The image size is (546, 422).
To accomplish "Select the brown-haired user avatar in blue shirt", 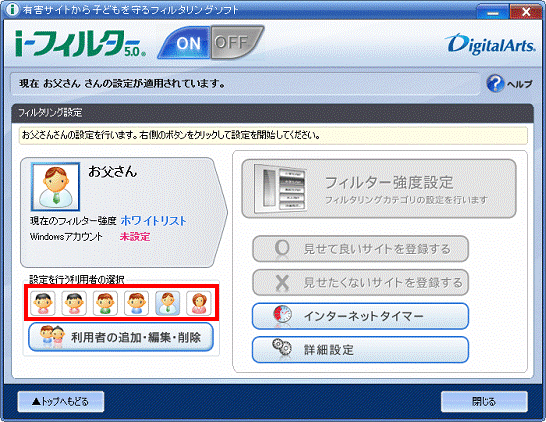I will [136, 303].
